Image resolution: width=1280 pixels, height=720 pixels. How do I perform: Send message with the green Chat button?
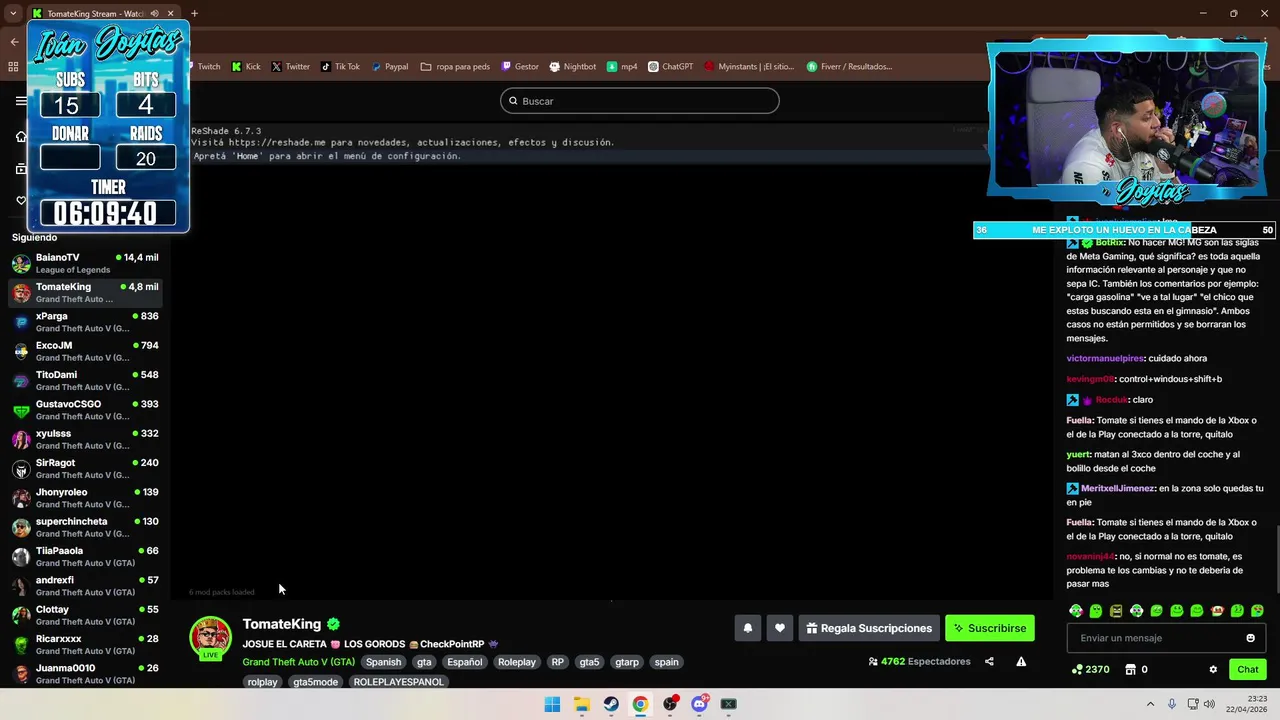click(x=1248, y=670)
